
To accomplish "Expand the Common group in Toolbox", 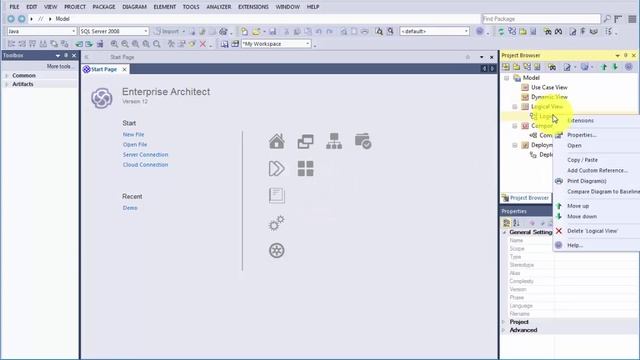I will (7, 76).
